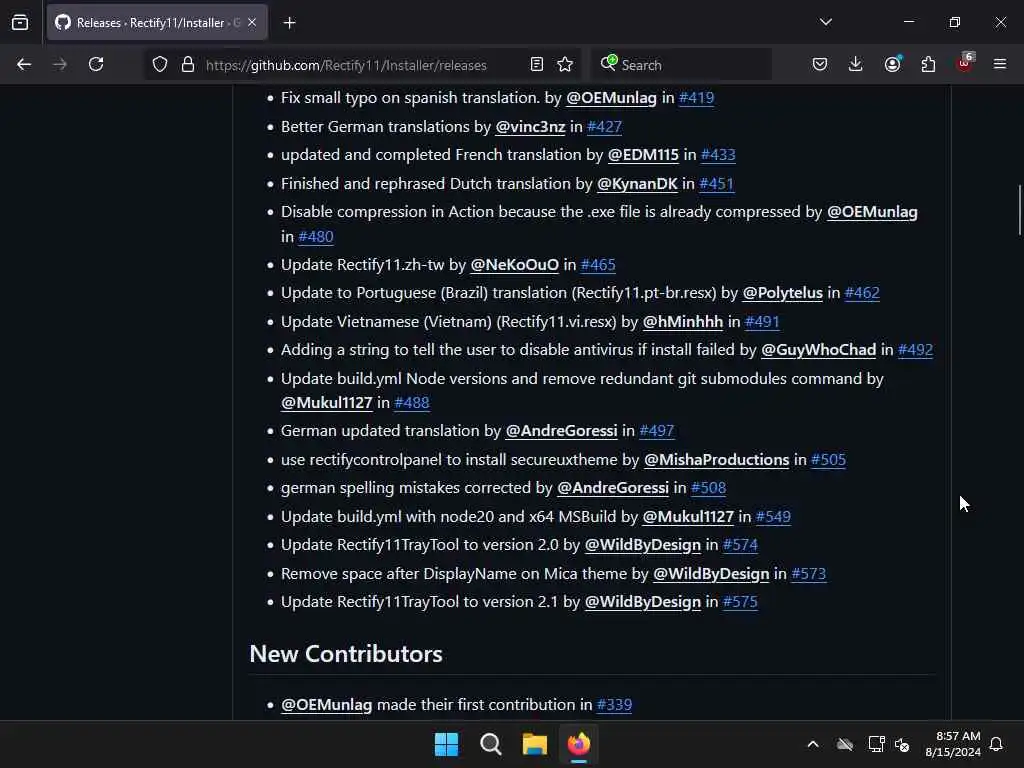Open a new tab with plus button

coord(289,23)
